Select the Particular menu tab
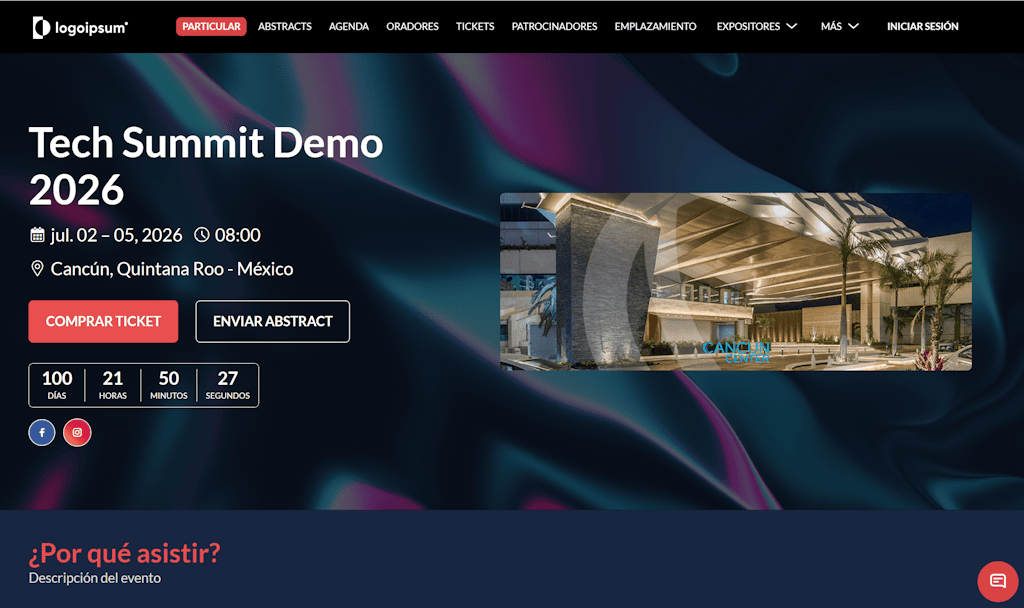The width and height of the screenshot is (1024, 608). coord(211,27)
